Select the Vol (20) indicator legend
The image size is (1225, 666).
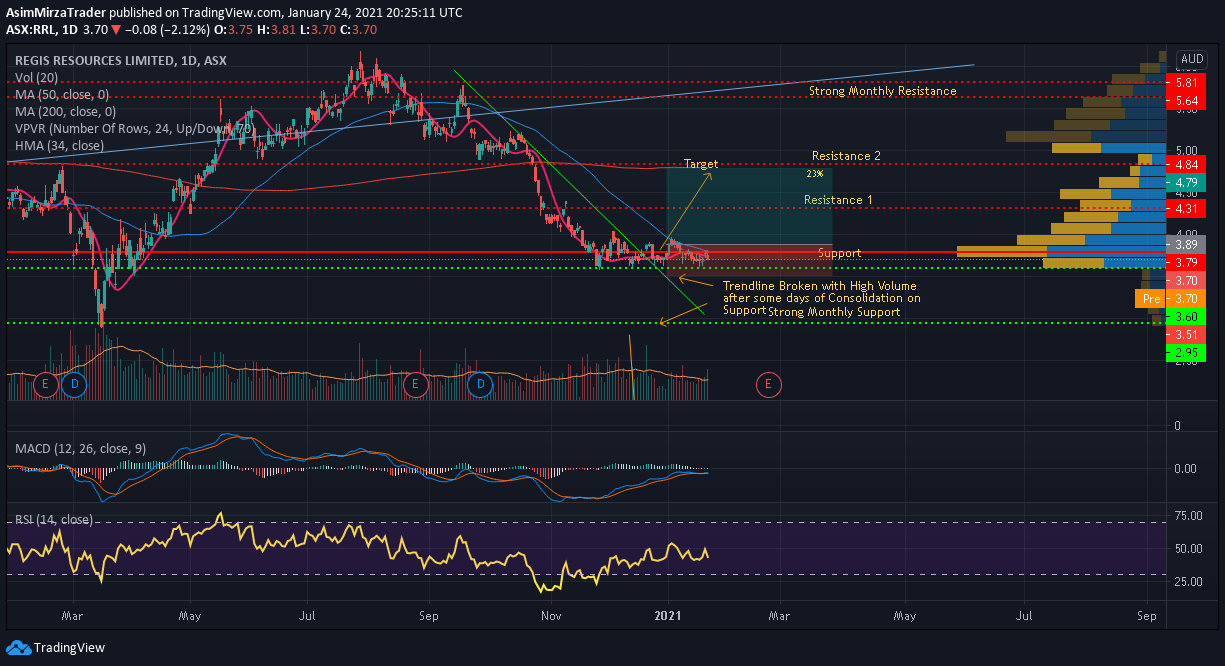[35, 77]
